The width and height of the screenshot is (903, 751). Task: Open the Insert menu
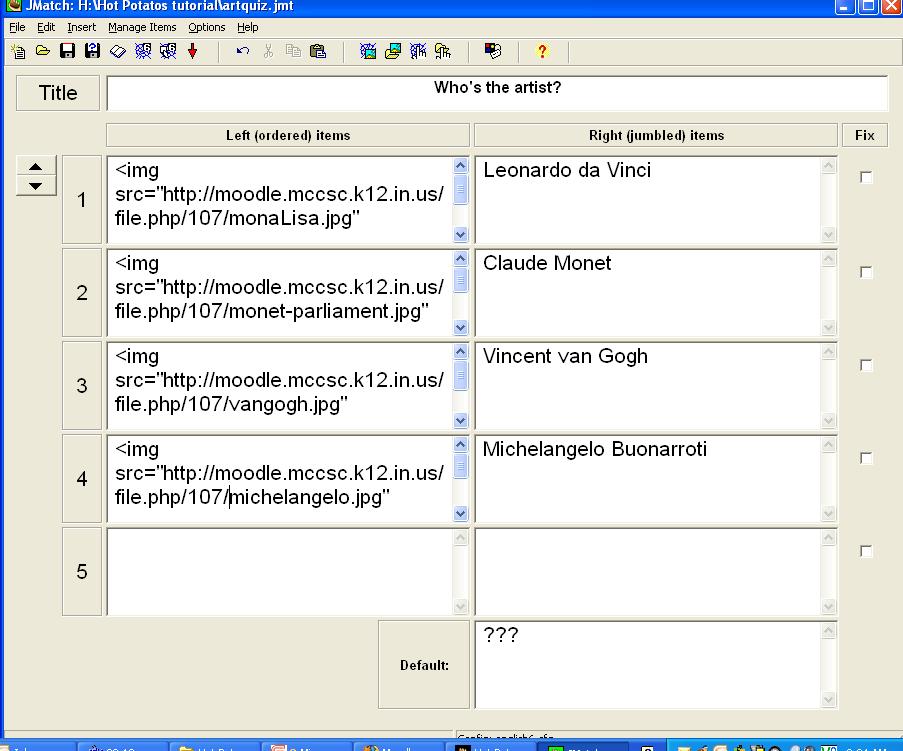coord(81,27)
